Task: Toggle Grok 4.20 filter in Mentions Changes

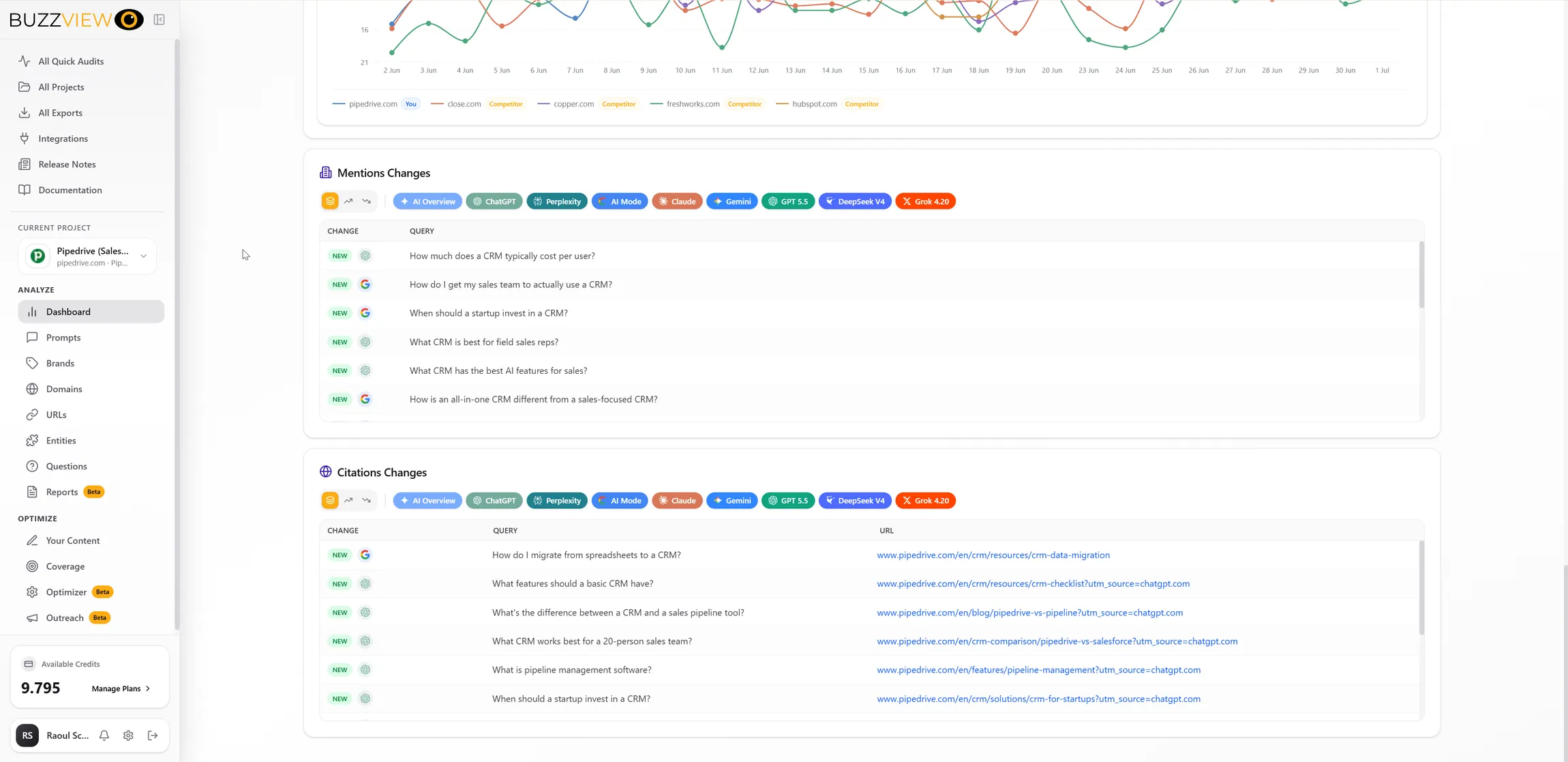Action: pyautogui.click(x=925, y=201)
